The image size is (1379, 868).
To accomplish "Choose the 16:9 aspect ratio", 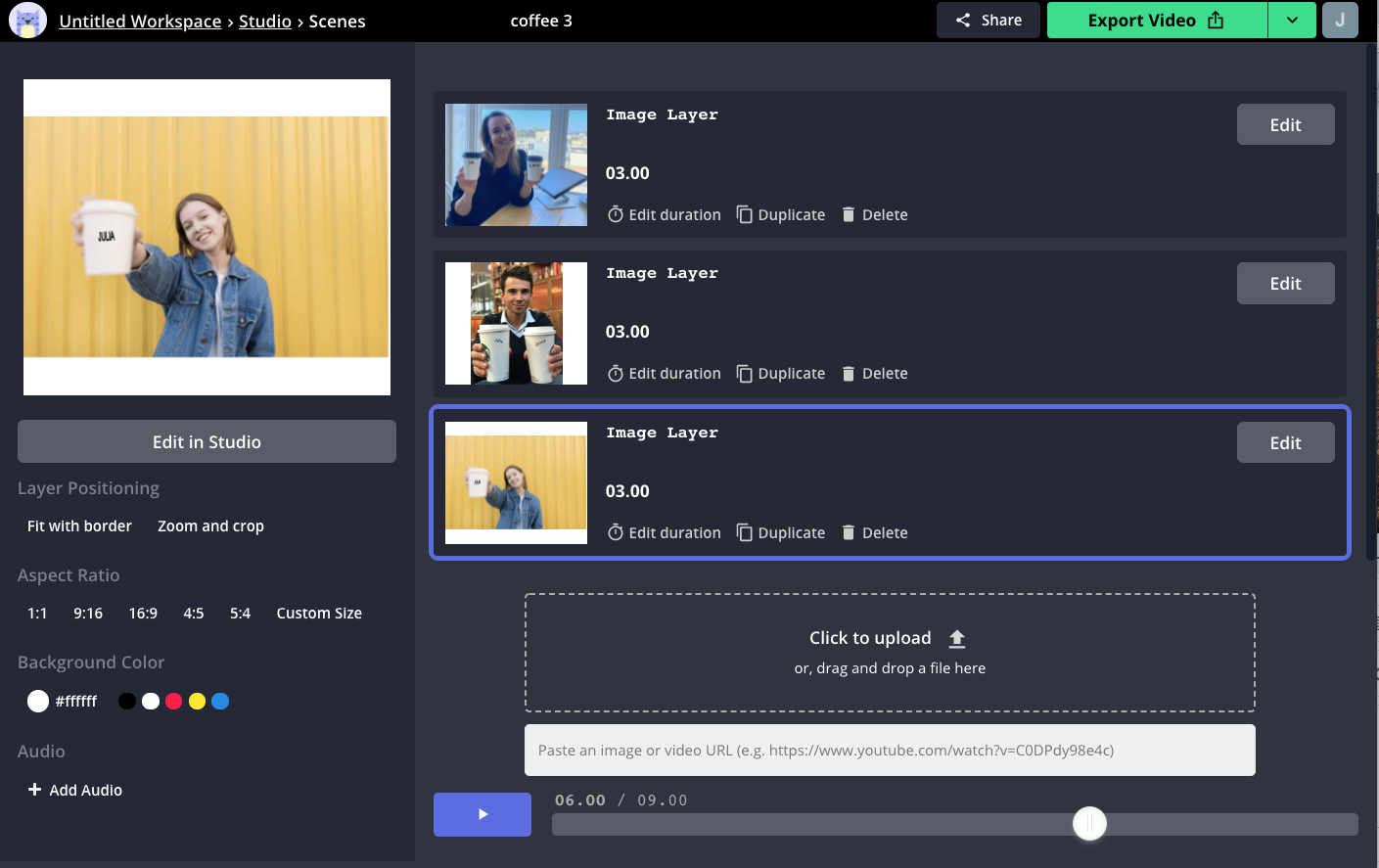I will click(x=143, y=614).
